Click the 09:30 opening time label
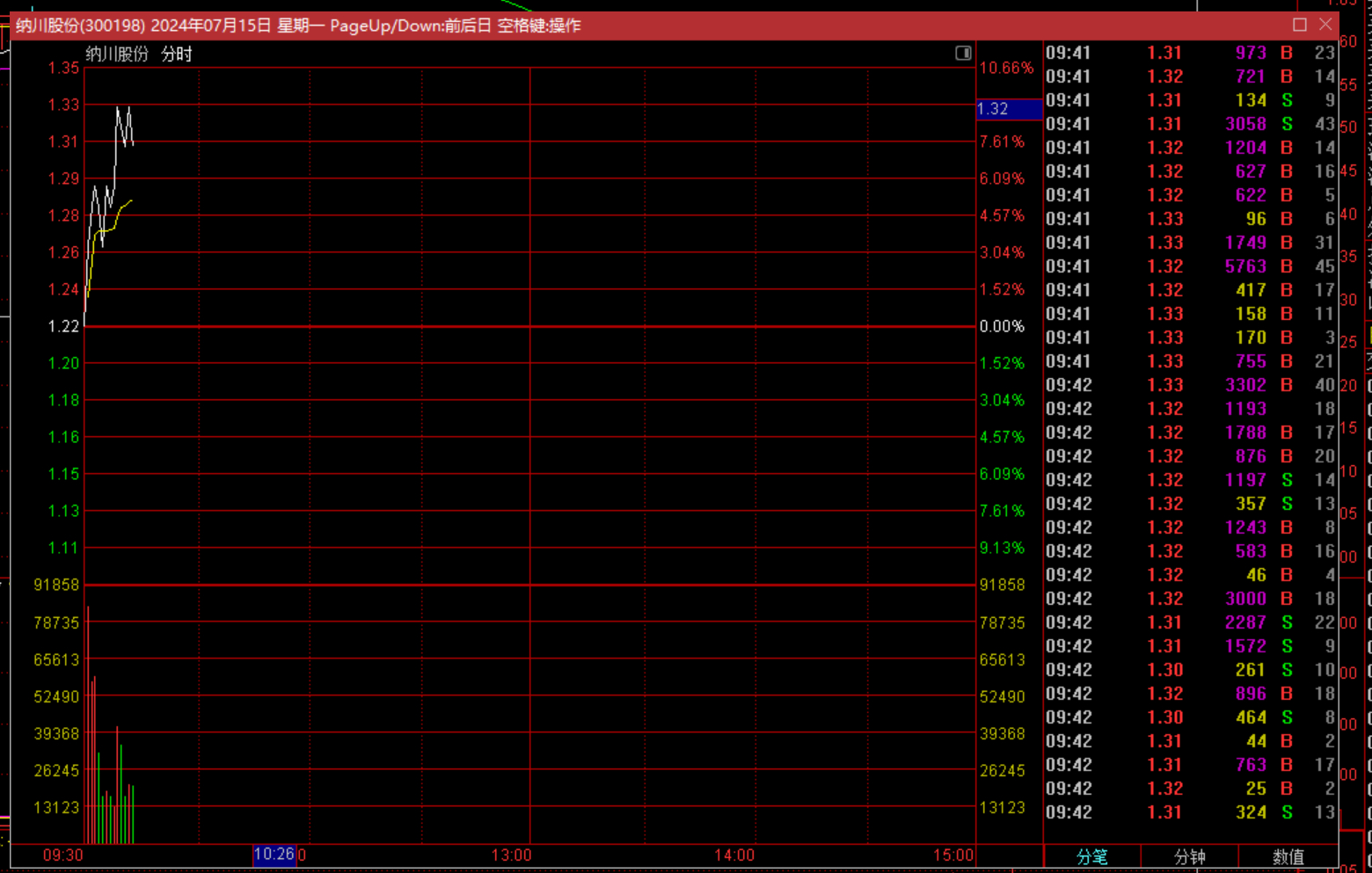 coord(63,855)
